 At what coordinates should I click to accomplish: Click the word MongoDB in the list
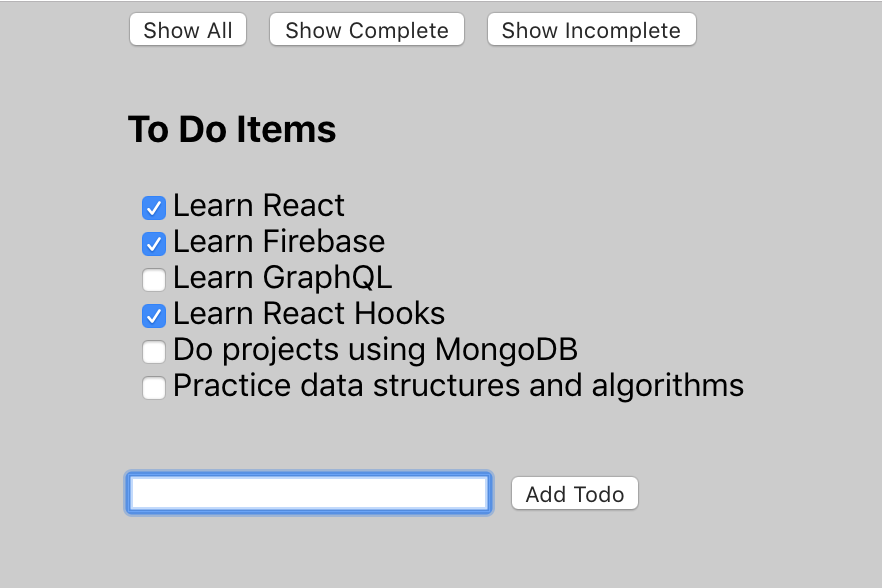pyautogui.click(x=506, y=349)
